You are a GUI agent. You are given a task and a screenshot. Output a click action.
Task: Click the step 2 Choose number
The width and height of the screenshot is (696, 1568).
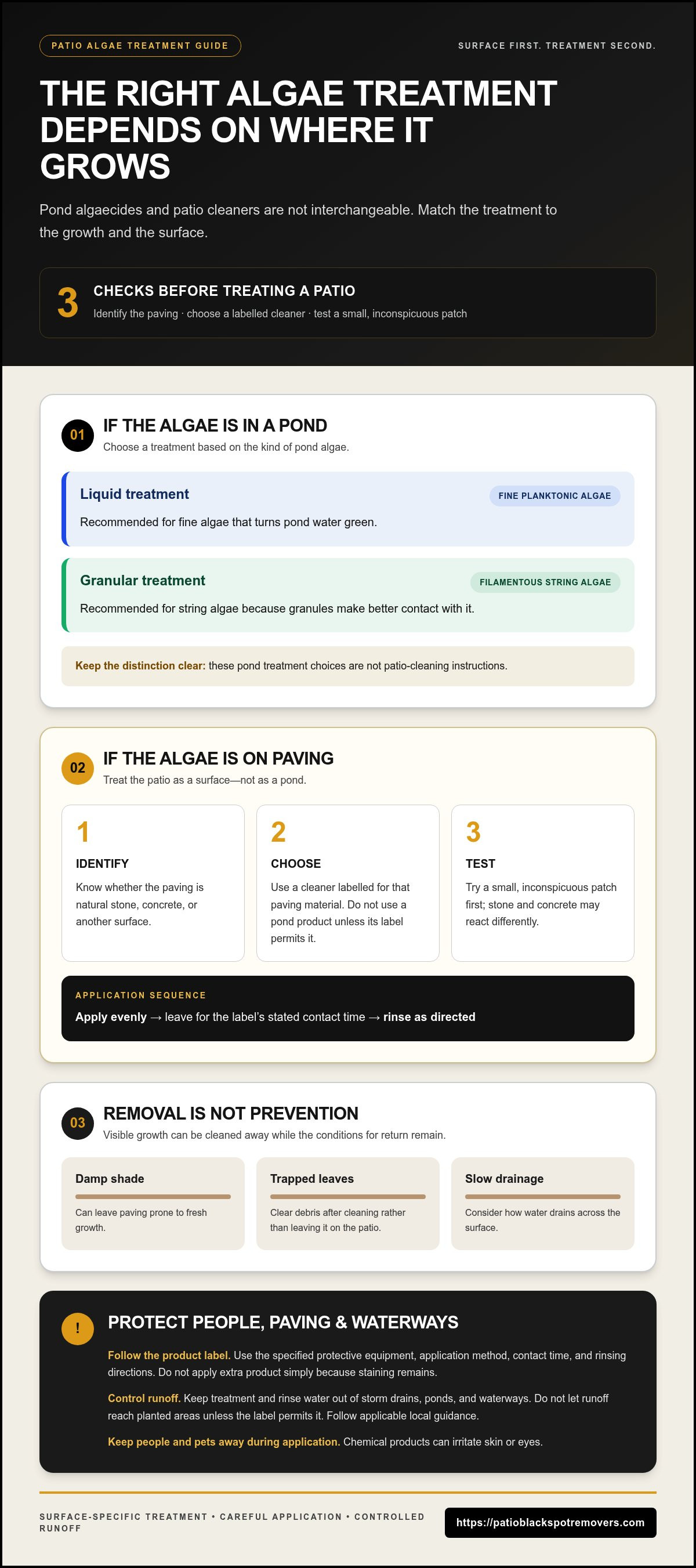(x=278, y=832)
